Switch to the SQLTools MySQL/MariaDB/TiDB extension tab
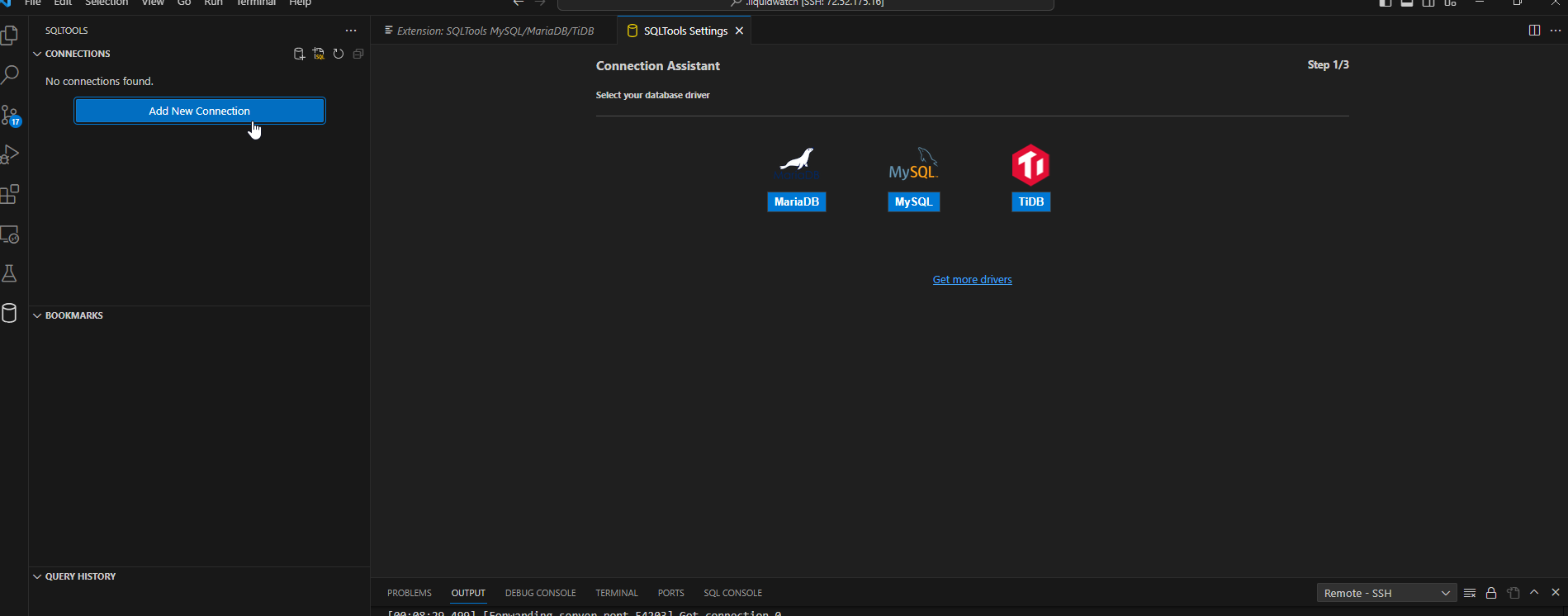The height and width of the screenshot is (616, 1568). coord(495,31)
